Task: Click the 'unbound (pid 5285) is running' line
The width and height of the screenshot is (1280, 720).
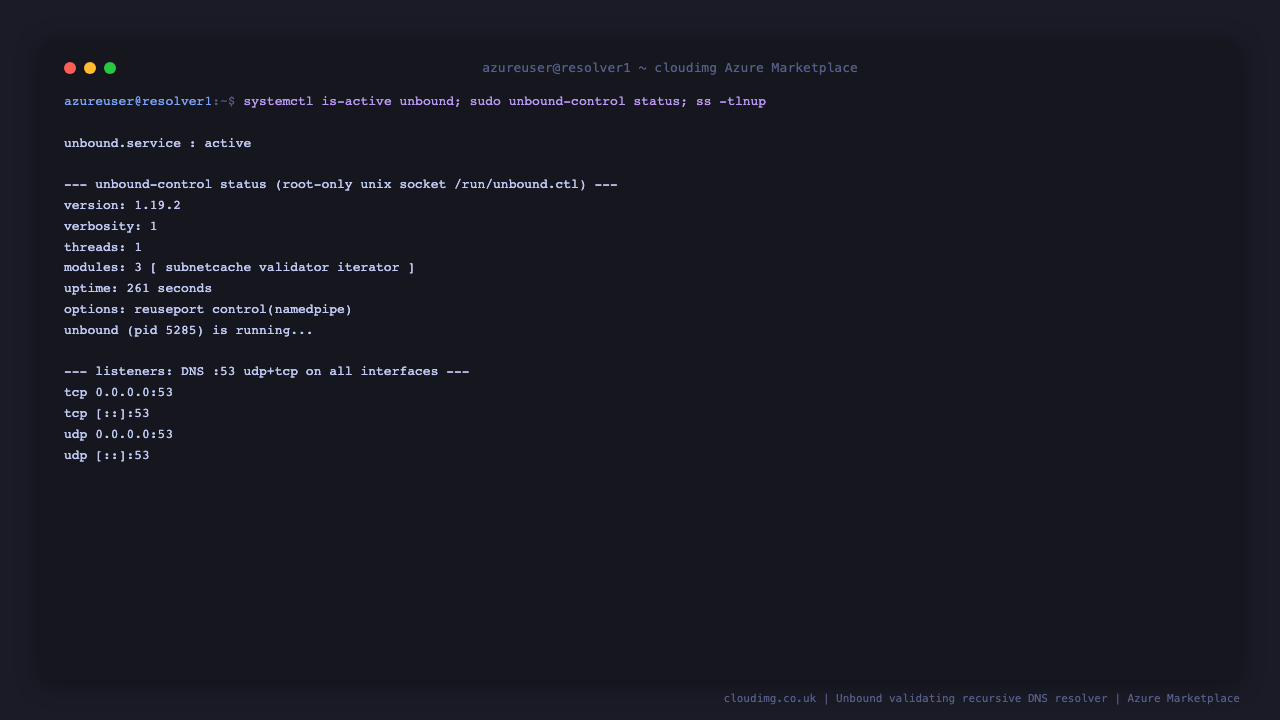Action: coord(189,330)
